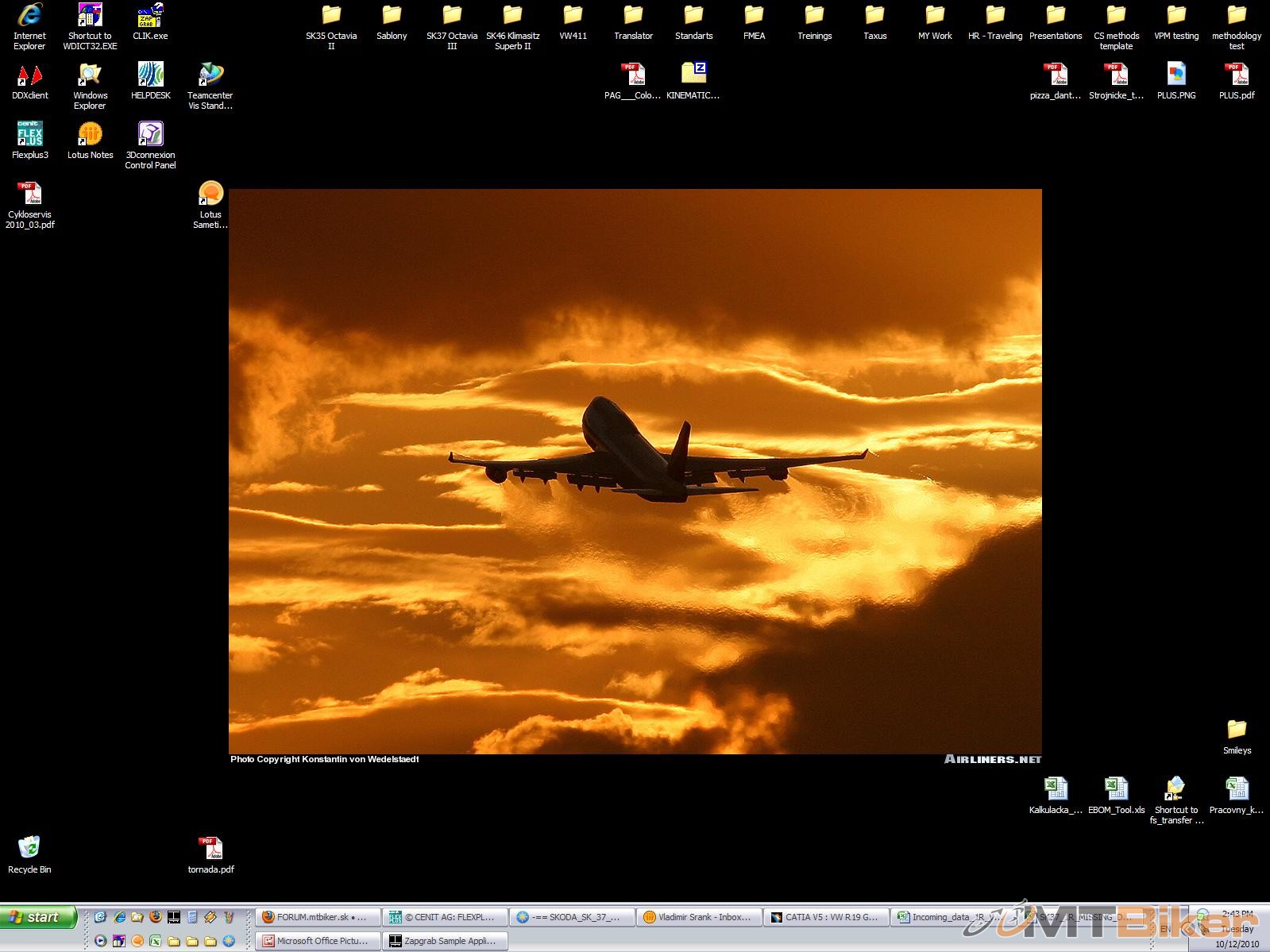Select the FMEA folder on desktop
Image resolution: width=1270 pixels, height=952 pixels.
pos(754,16)
